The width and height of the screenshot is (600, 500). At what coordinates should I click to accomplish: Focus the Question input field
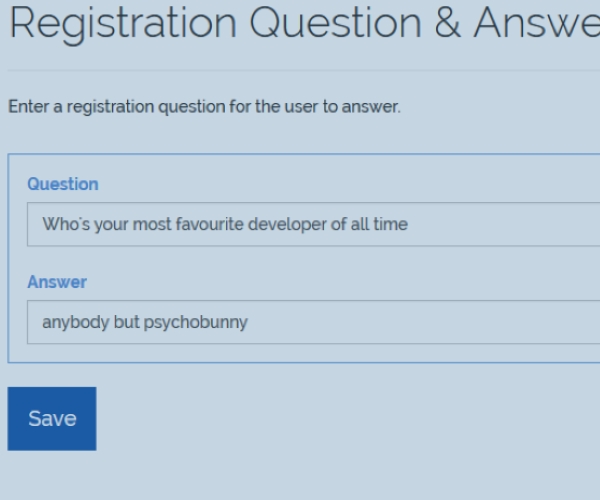(313, 224)
